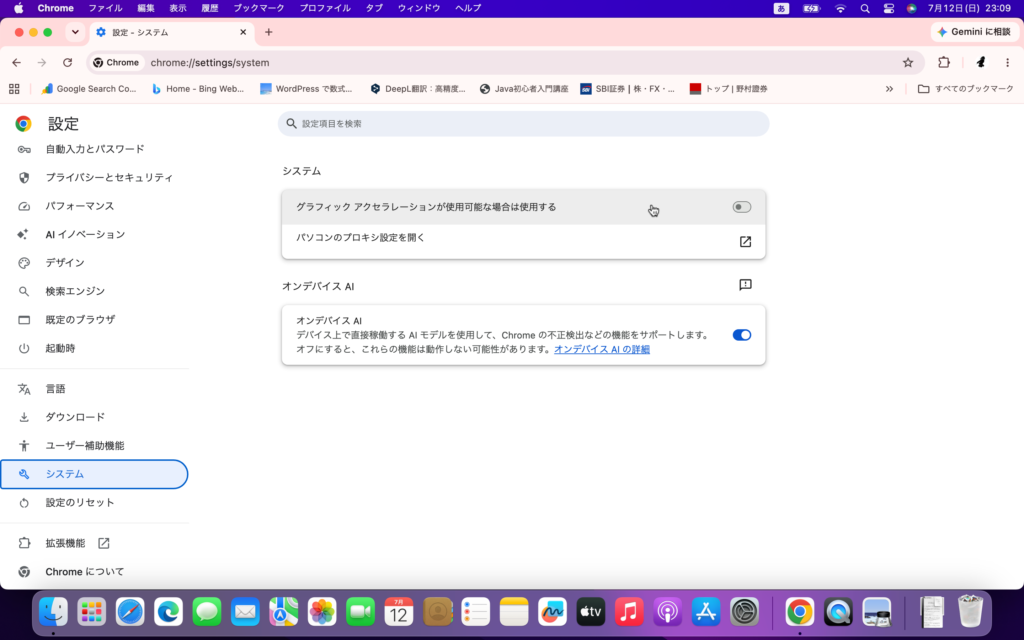Open Google Search Co... bookmark
This screenshot has height=640, width=1024.
pyautogui.click(x=89, y=89)
